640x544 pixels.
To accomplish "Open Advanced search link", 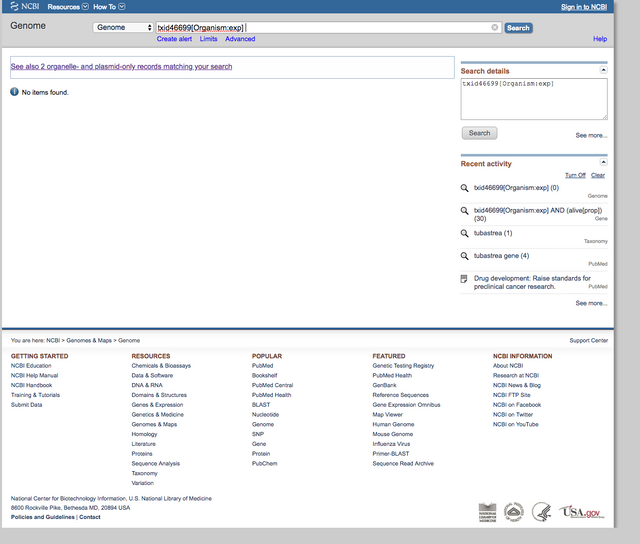I will [x=240, y=39].
